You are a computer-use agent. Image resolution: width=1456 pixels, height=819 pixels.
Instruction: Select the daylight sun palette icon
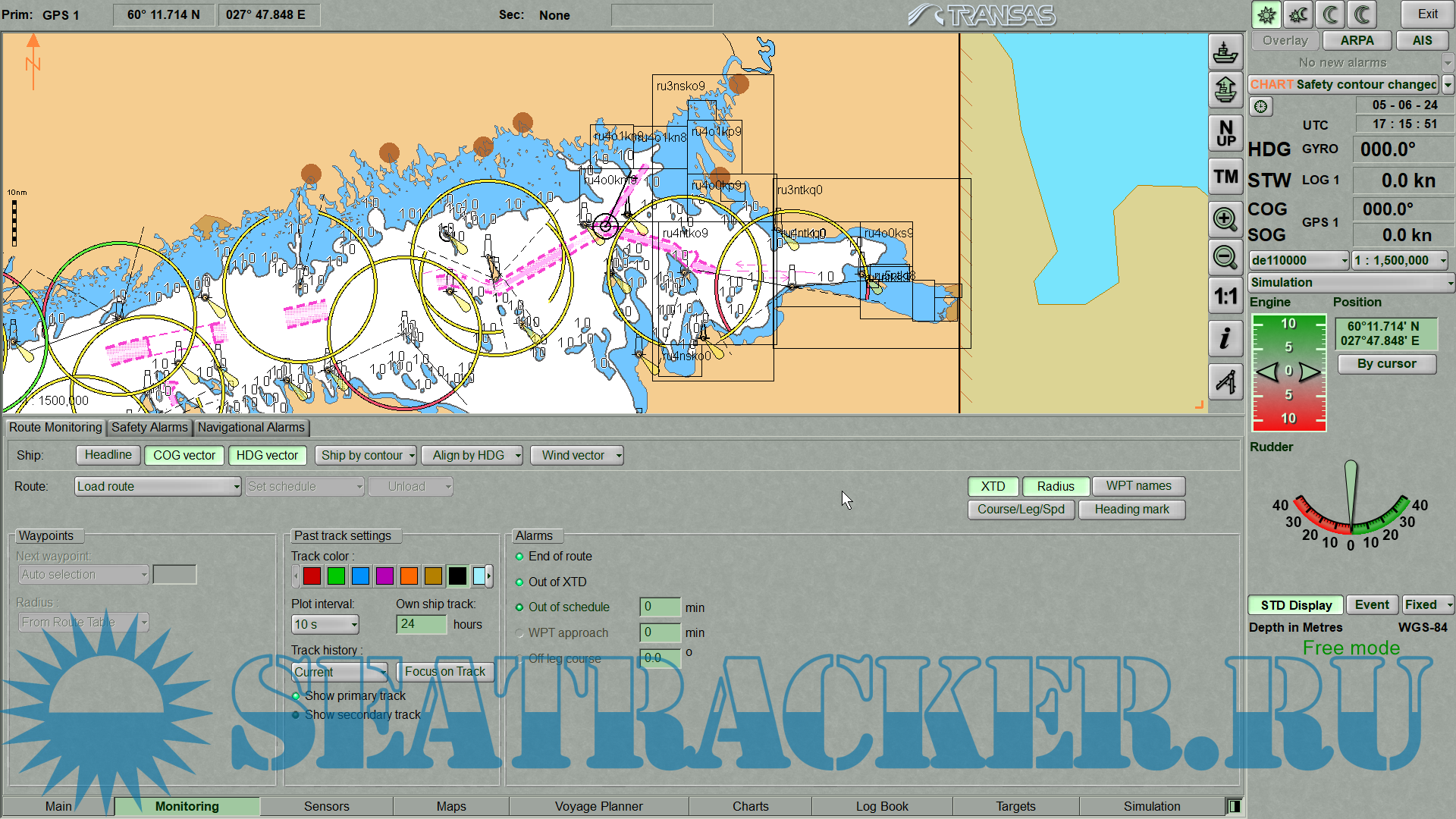(1266, 14)
